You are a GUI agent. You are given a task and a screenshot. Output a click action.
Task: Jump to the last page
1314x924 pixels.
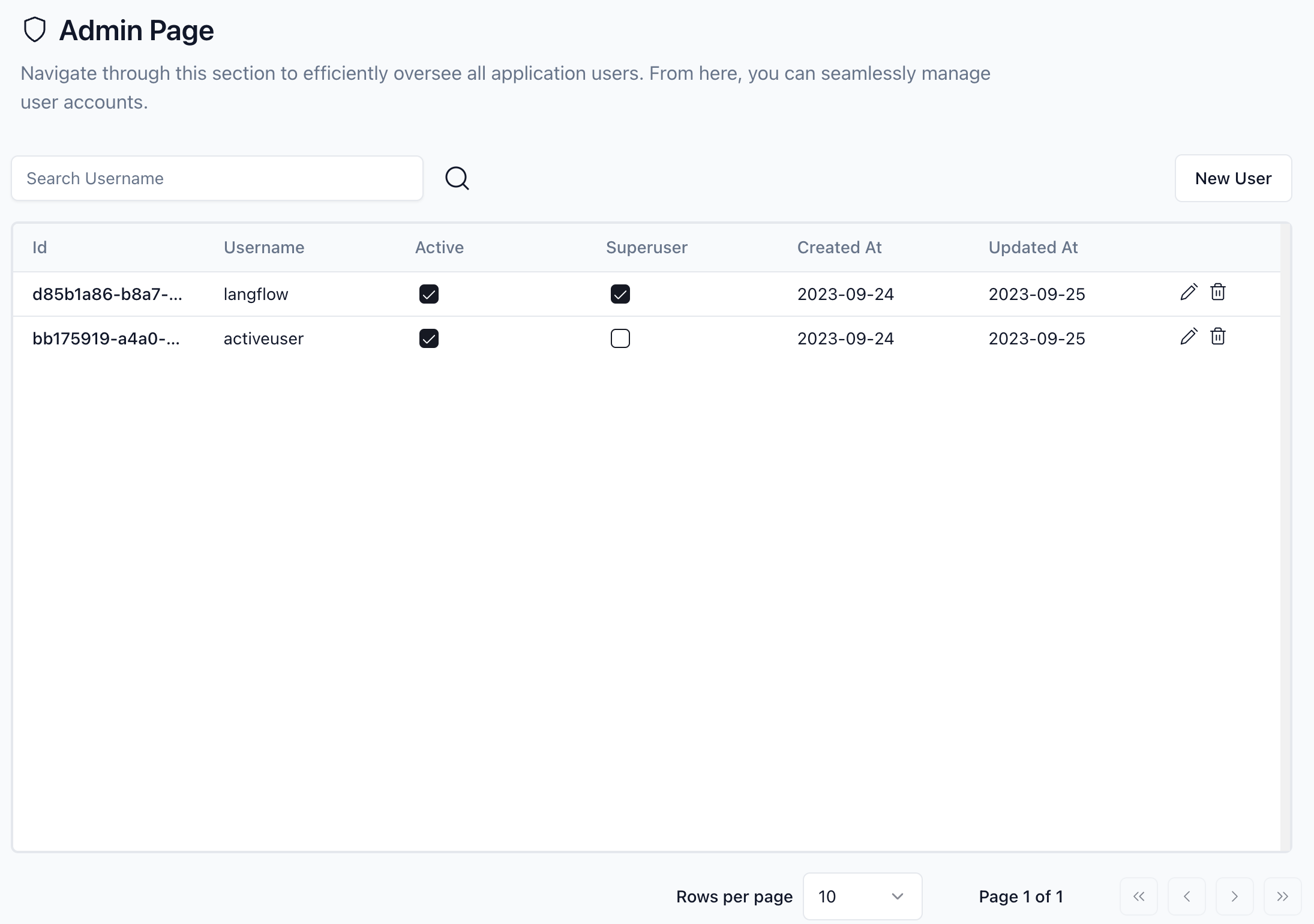[1282, 896]
